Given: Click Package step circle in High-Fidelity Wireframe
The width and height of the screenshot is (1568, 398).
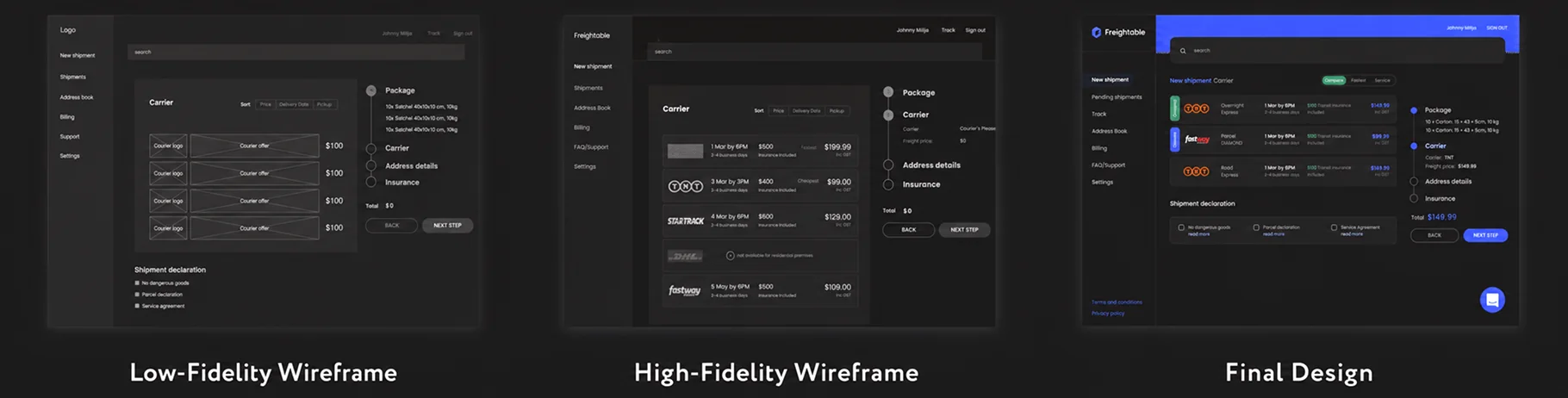Looking at the screenshot, I should pos(888,92).
